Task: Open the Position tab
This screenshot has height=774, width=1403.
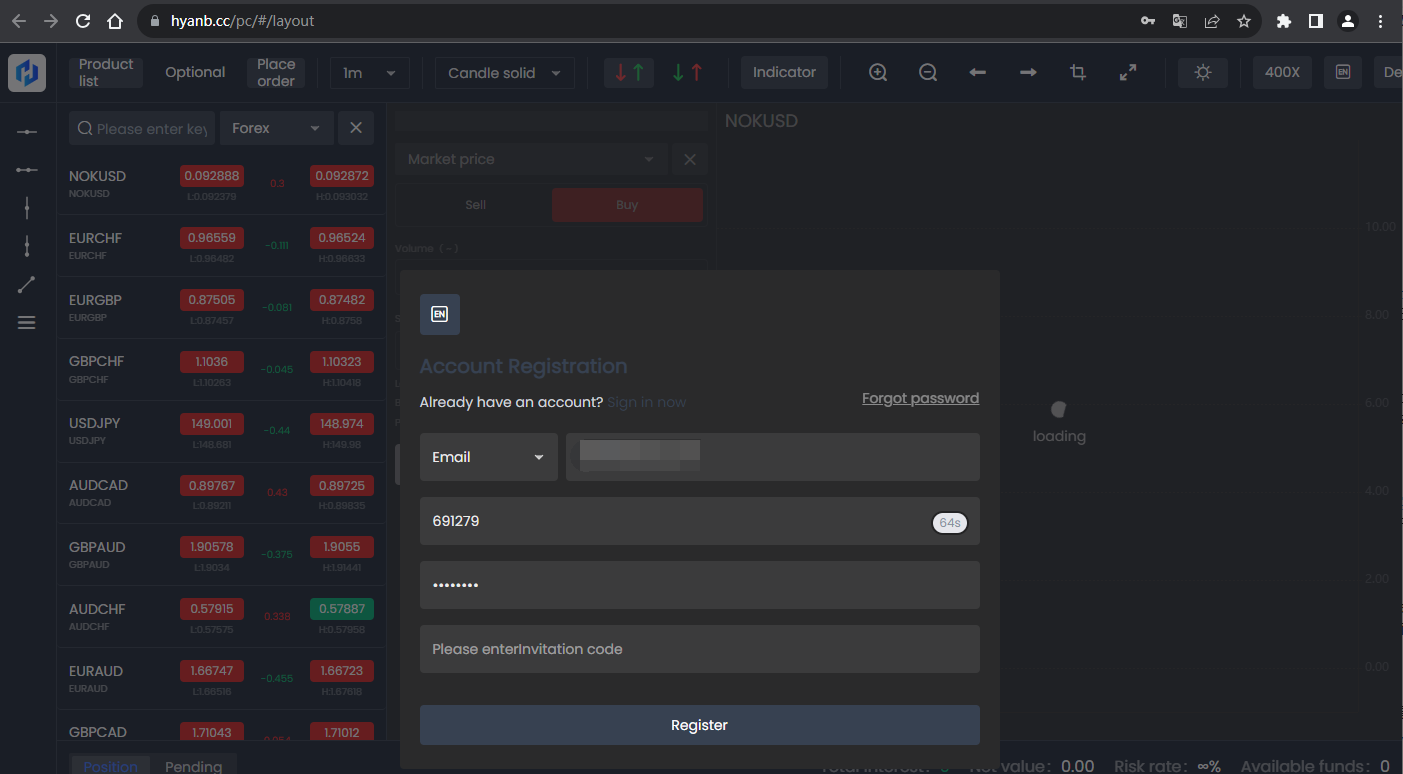Action: [x=110, y=765]
